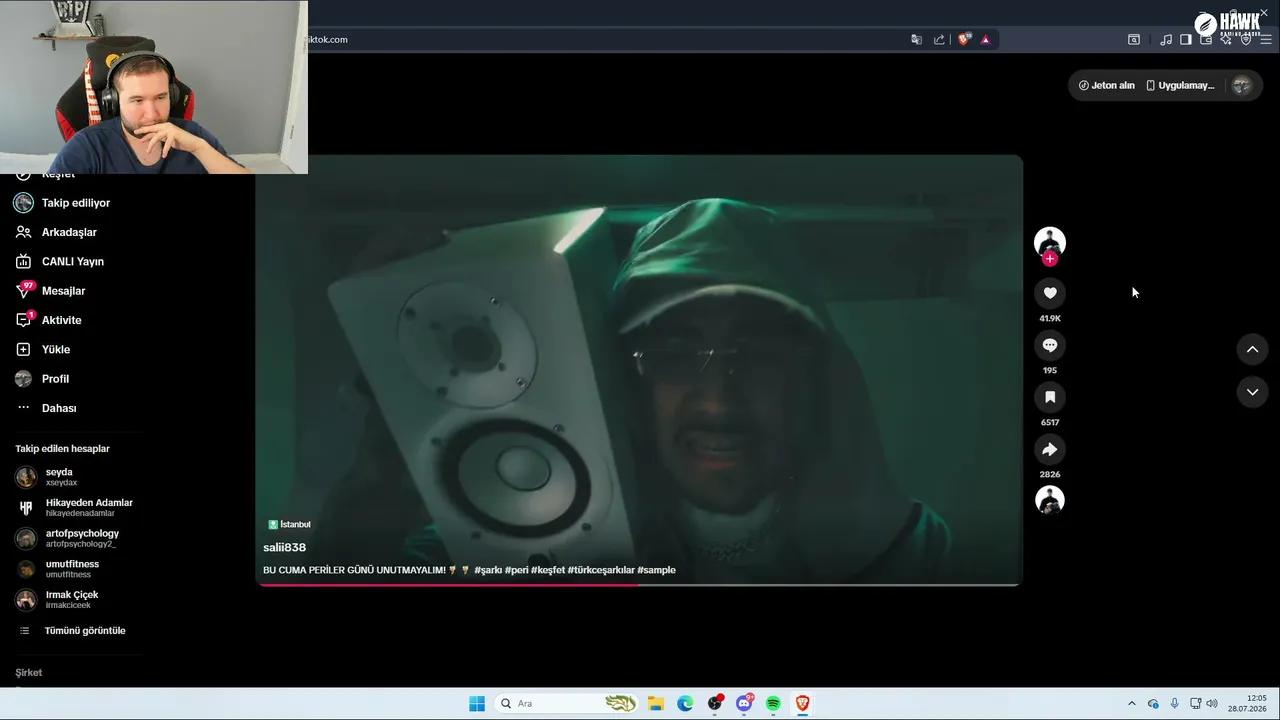This screenshot has height=720, width=1280.
Task: Open followed account Hikayeden Adamlar
Action: coord(75,508)
